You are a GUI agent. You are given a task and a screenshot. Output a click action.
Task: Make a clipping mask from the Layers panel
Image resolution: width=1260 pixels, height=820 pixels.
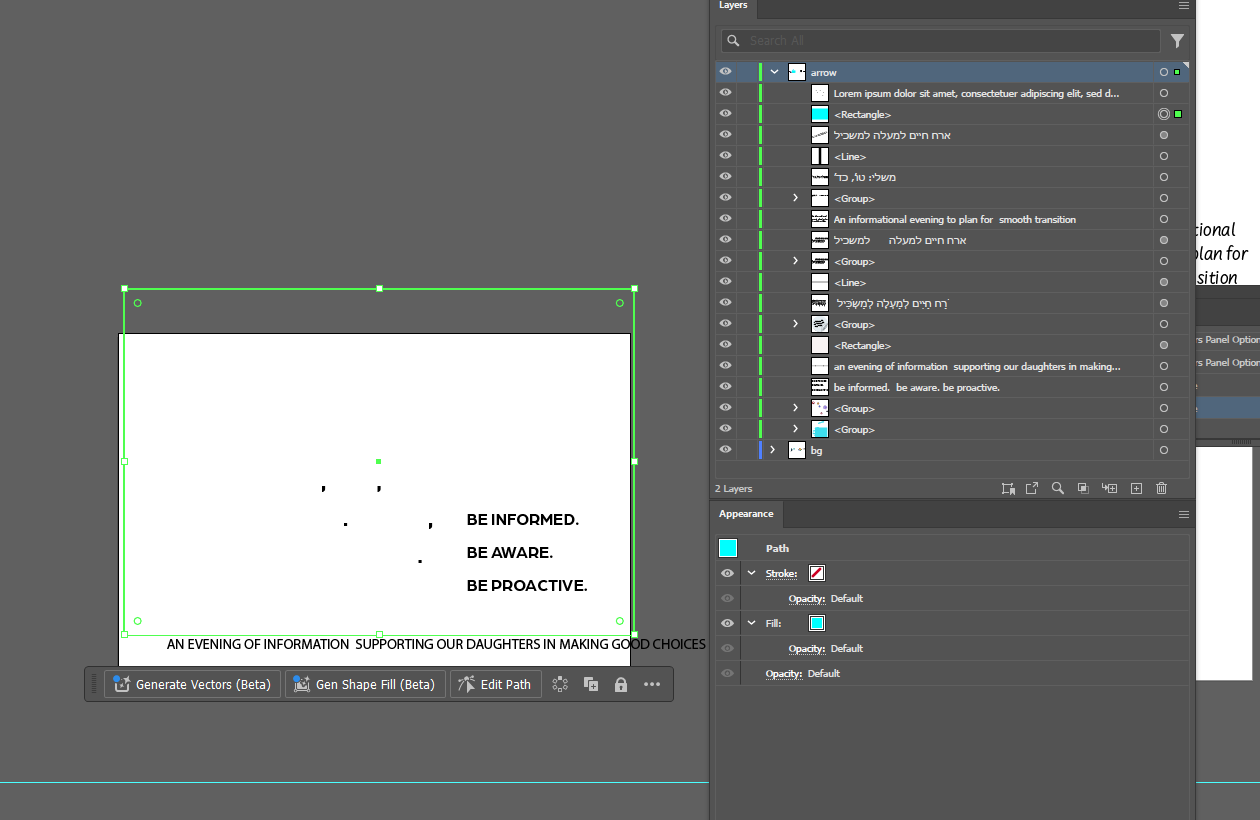pos(1083,488)
